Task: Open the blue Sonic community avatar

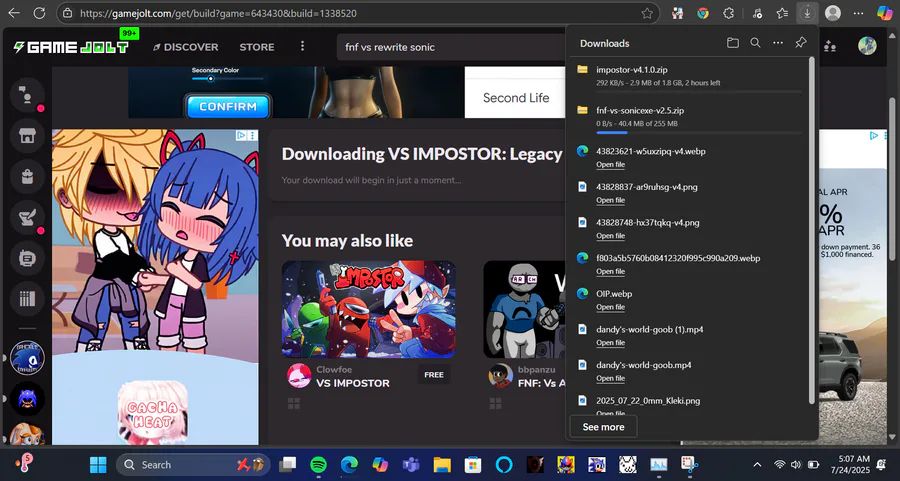Action: point(27,358)
